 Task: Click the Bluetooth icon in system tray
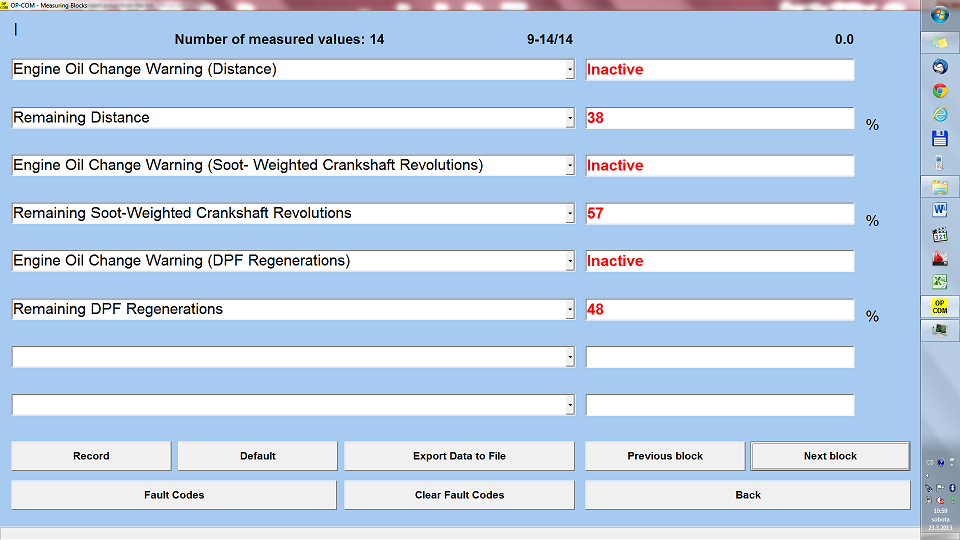952,487
